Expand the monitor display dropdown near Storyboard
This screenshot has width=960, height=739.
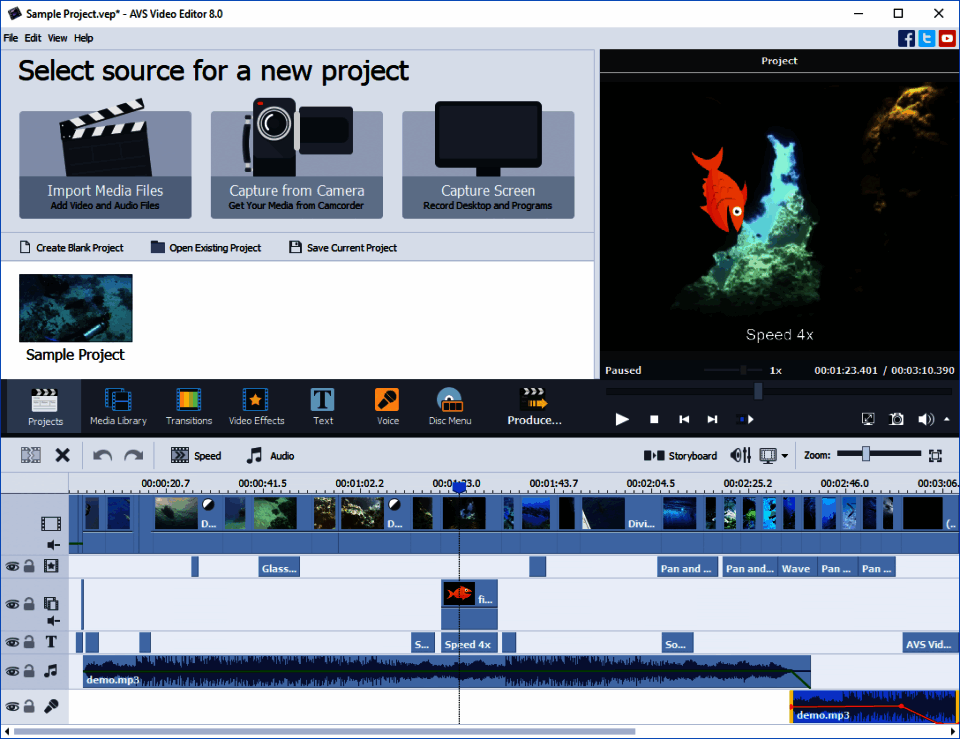click(x=786, y=455)
